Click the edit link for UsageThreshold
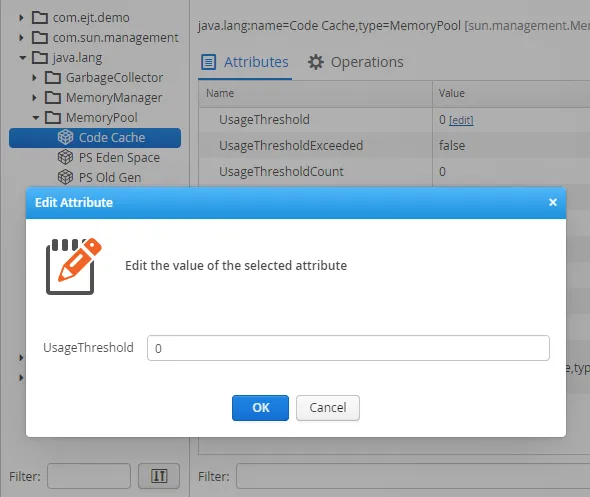This screenshot has height=497, width=590. 461,120
